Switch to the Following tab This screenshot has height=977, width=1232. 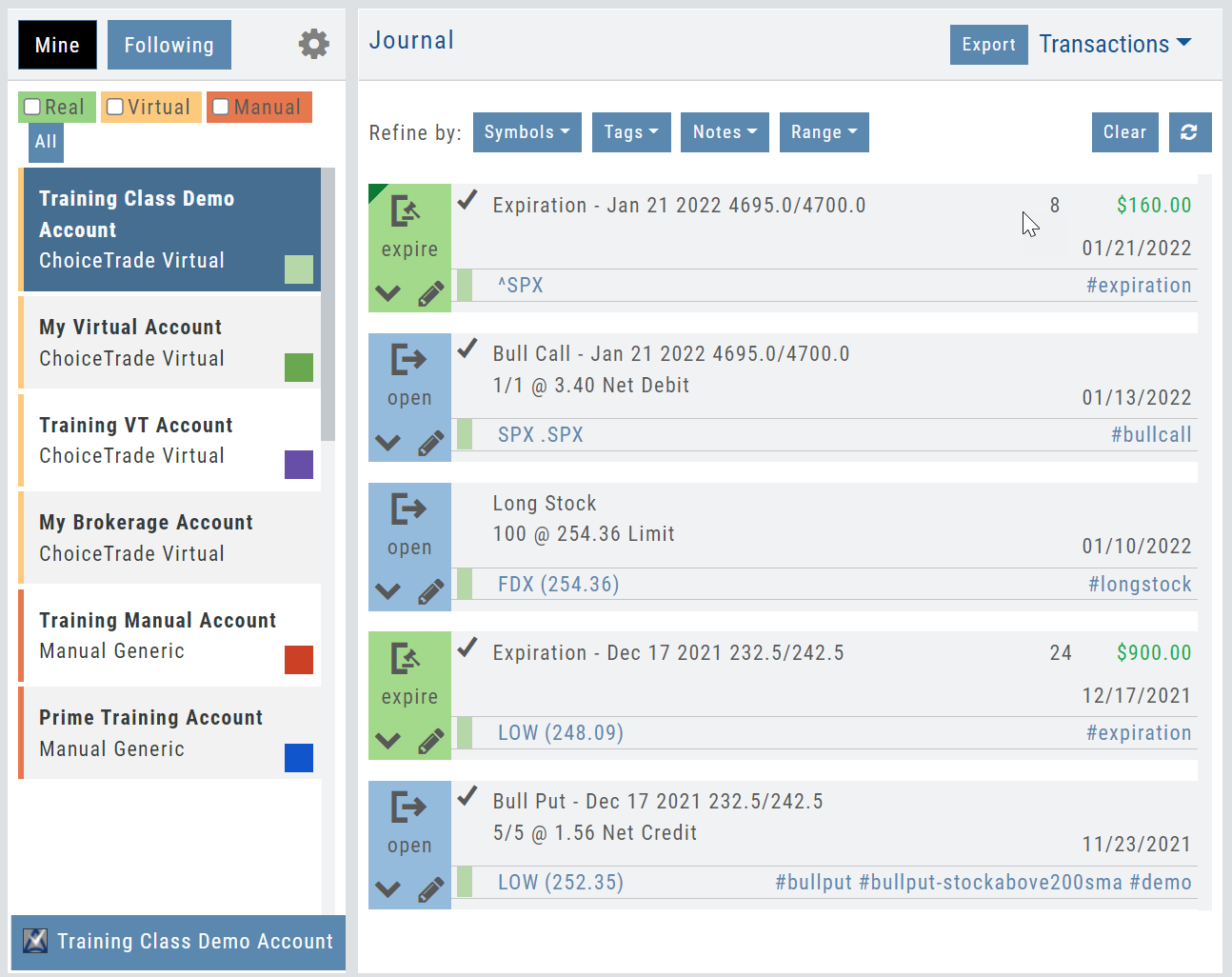click(x=169, y=45)
